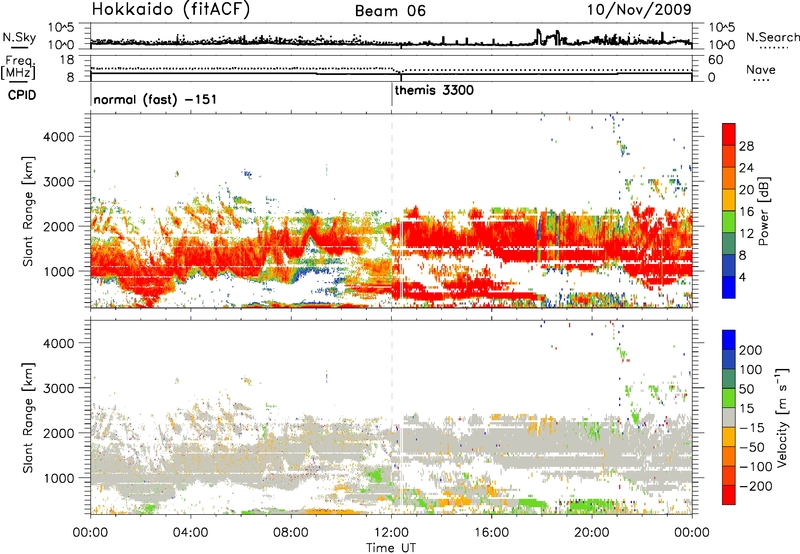Click the 'Velocity [m s-1]' color bar title
This screenshot has height=554, width=800.
[x=783, y=418]
